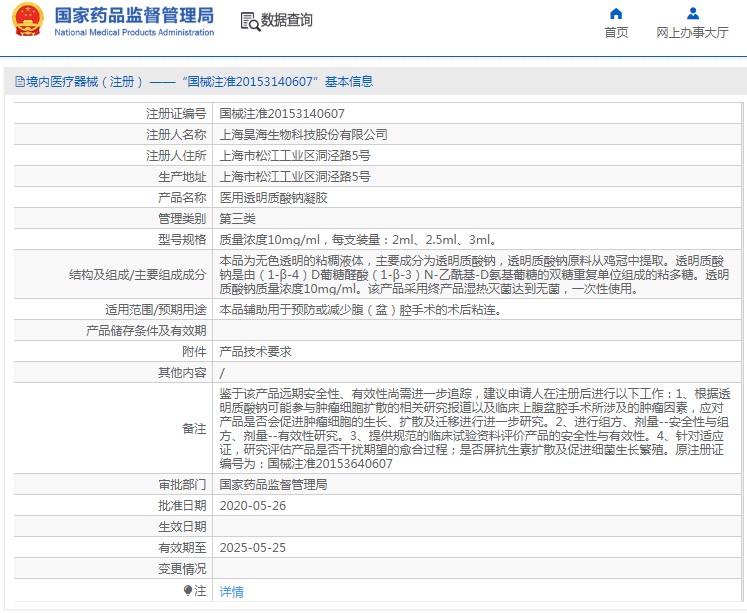Click the 网上办事大厅 person icon
Viewport: 747px width, 613px height.
[692, 14]
